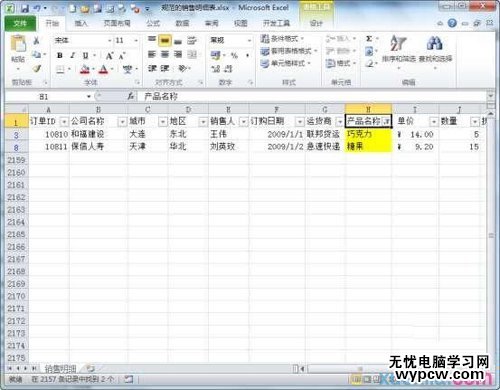
Task: Align text right in cell
Action: [x=178, y=54]
